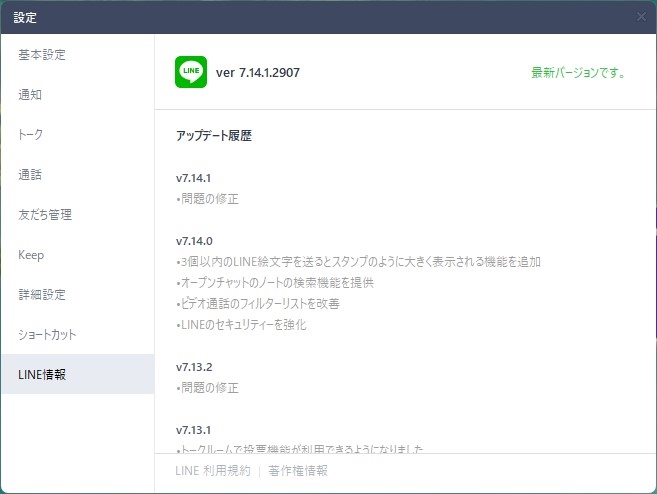Viewport: 657px width, 494px height.
Task: Click version text ver 7.14.1.2907
Action: 258,72
